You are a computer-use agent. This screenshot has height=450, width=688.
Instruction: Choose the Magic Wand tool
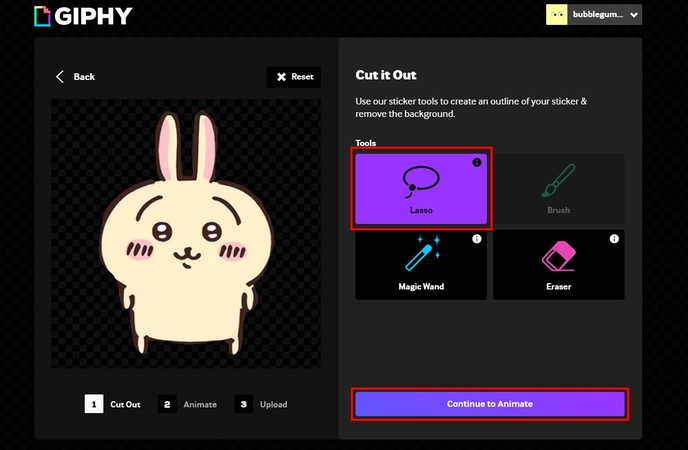(x=421, y=265)
